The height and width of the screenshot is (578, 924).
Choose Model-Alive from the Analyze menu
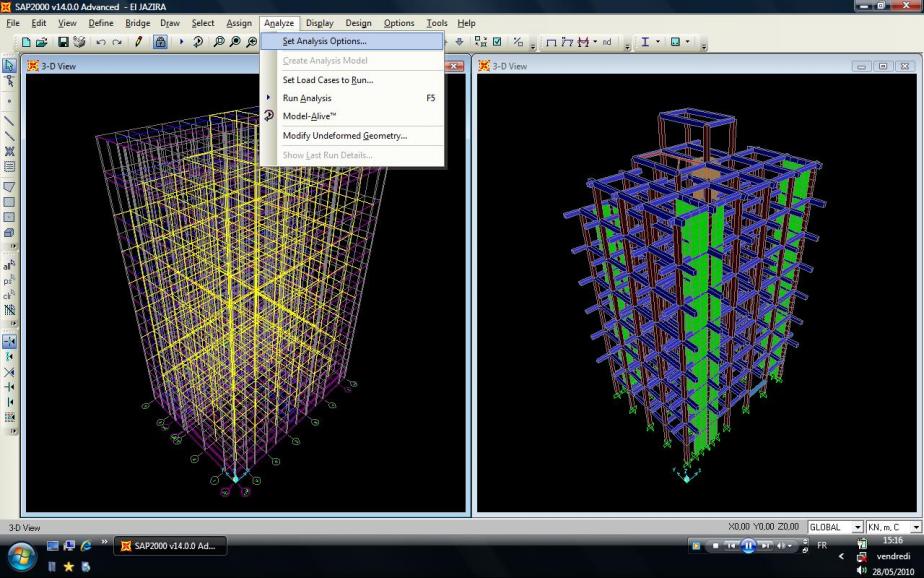tap(352, 116)
